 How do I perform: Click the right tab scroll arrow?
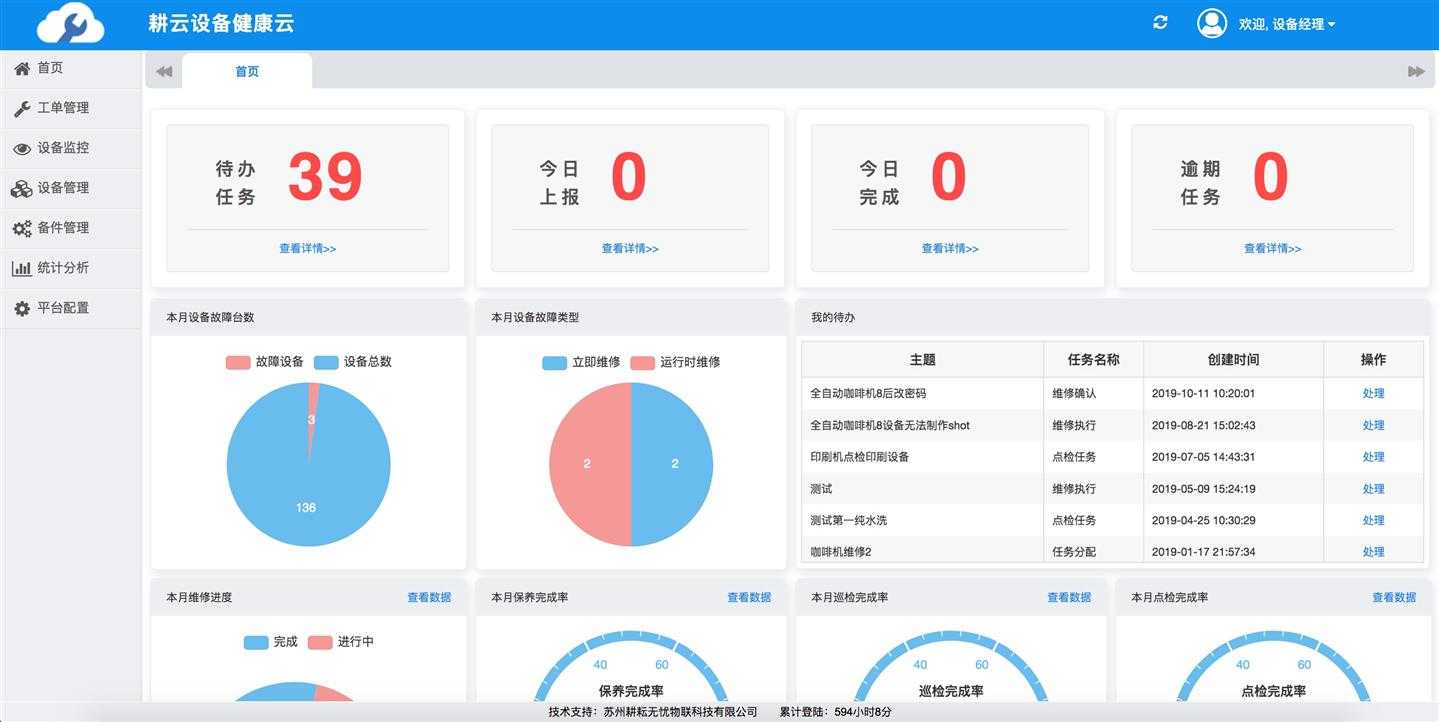point(1416,71)
